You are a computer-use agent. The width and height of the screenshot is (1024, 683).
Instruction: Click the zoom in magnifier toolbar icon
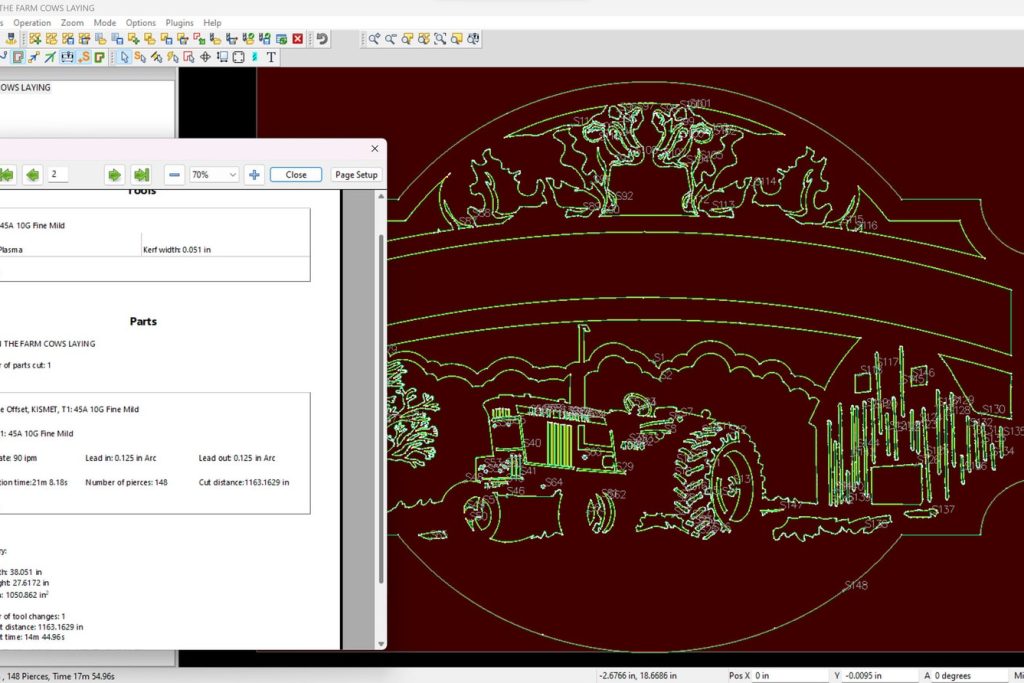374,39
